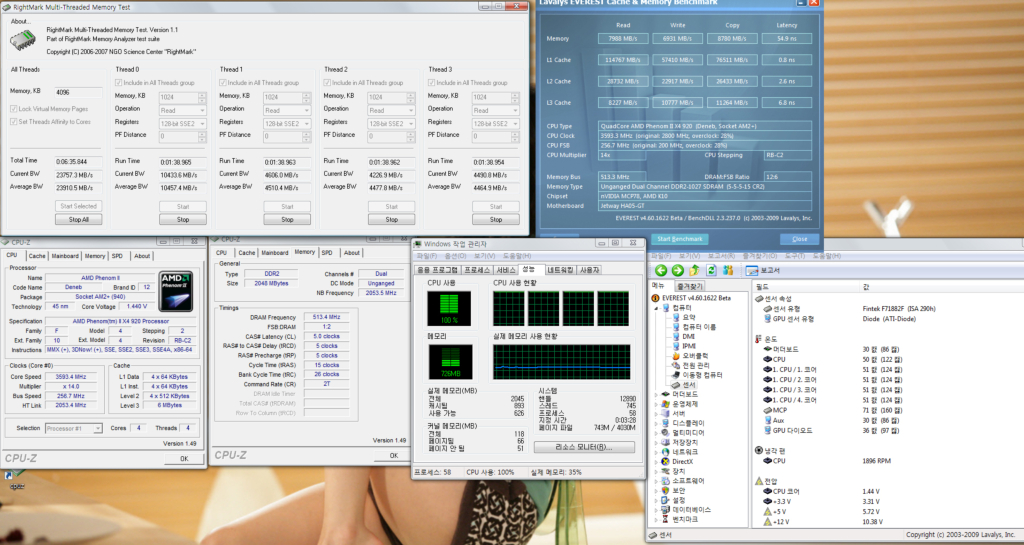Open CPU-Z Processor #1 selection dropdown

[x=73, y=429]
